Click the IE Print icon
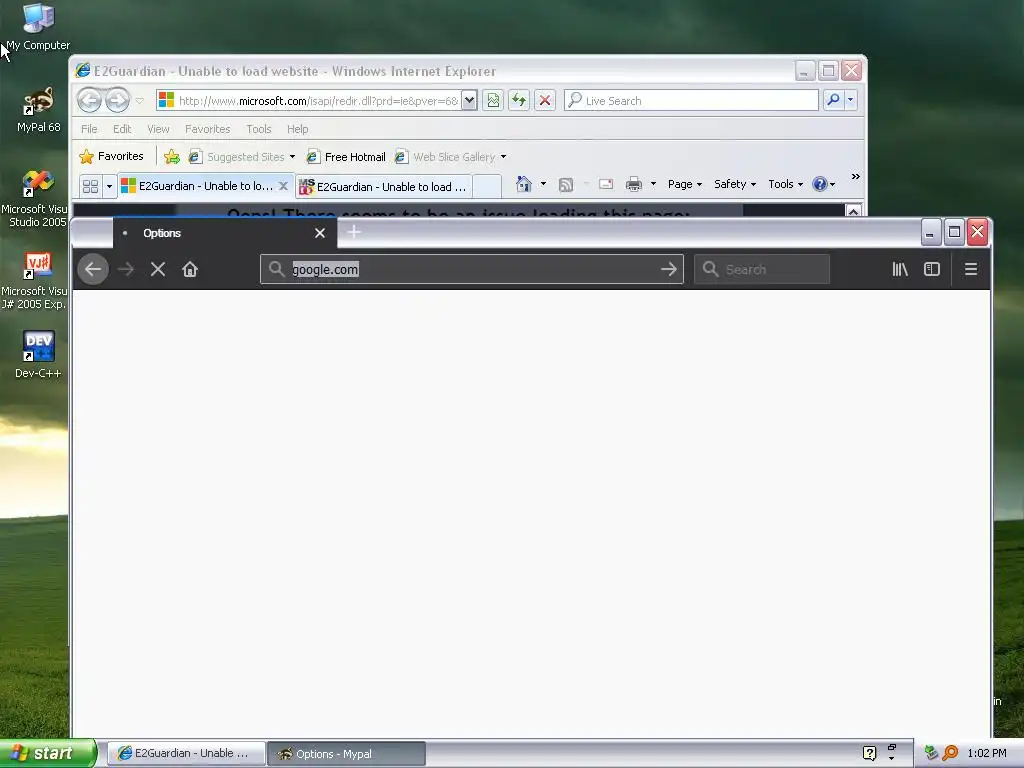 [x=633, y=184]
